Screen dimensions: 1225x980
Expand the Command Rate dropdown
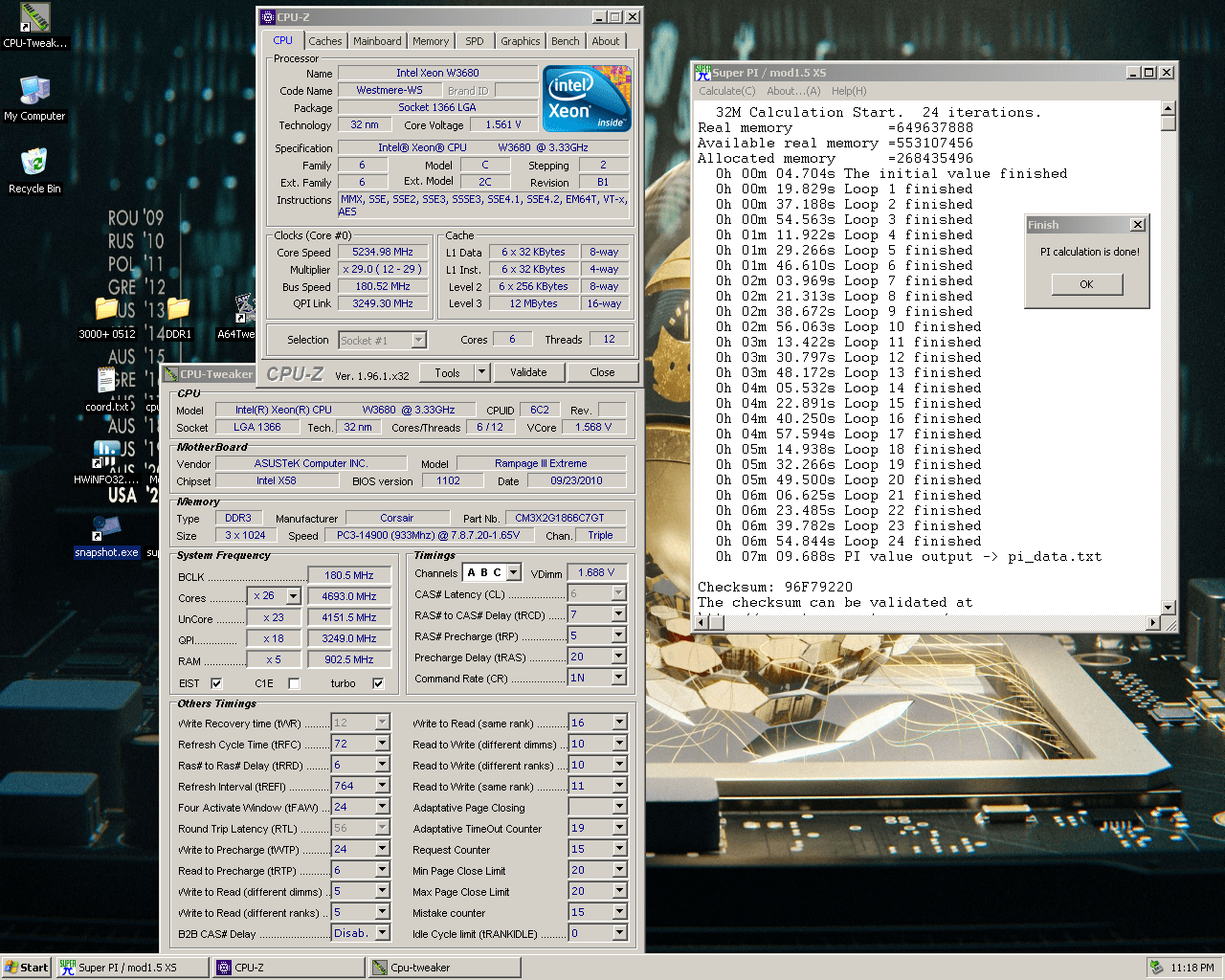click(x=618, y=678)
